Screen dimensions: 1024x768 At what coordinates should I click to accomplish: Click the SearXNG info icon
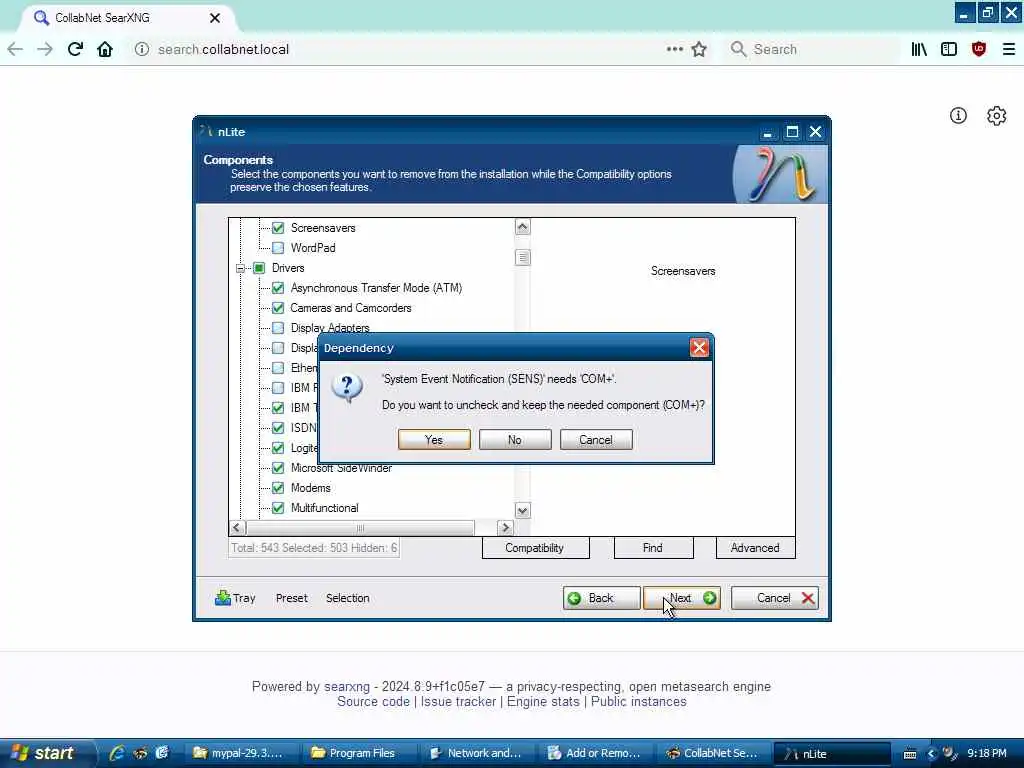[958, 116]
